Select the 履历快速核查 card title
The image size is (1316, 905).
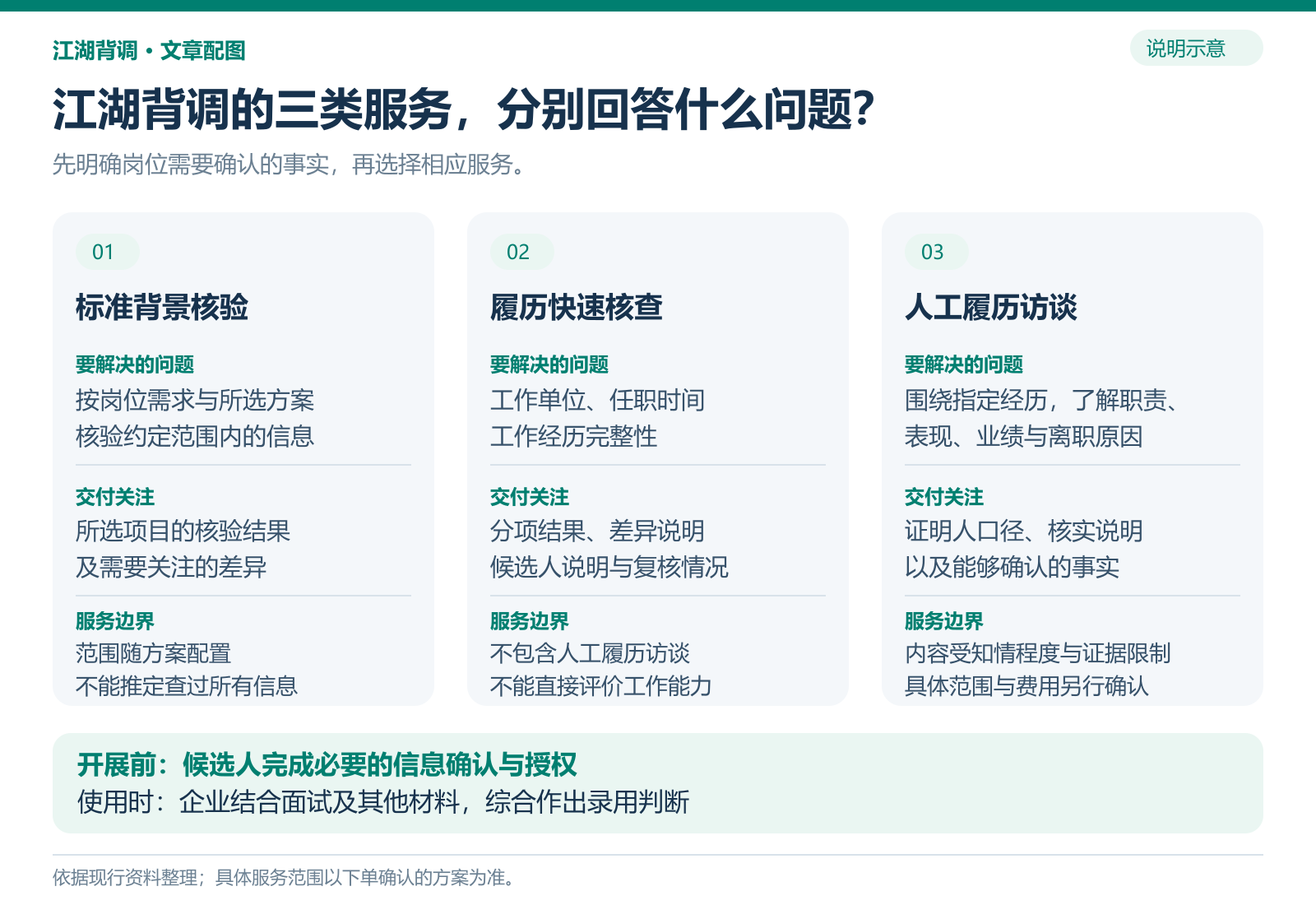[577, 308]
